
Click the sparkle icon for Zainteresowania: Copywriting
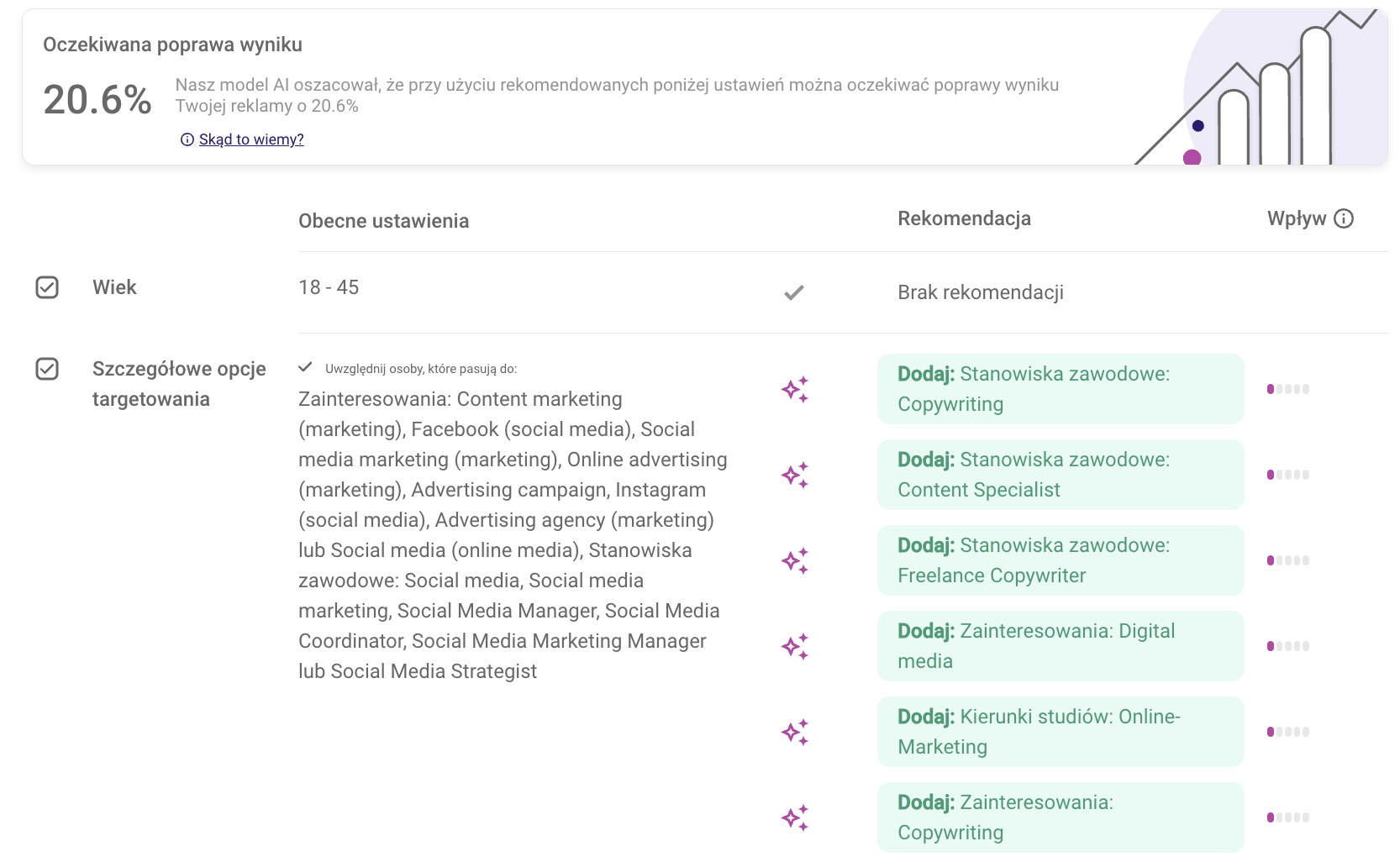click(795, 817)
